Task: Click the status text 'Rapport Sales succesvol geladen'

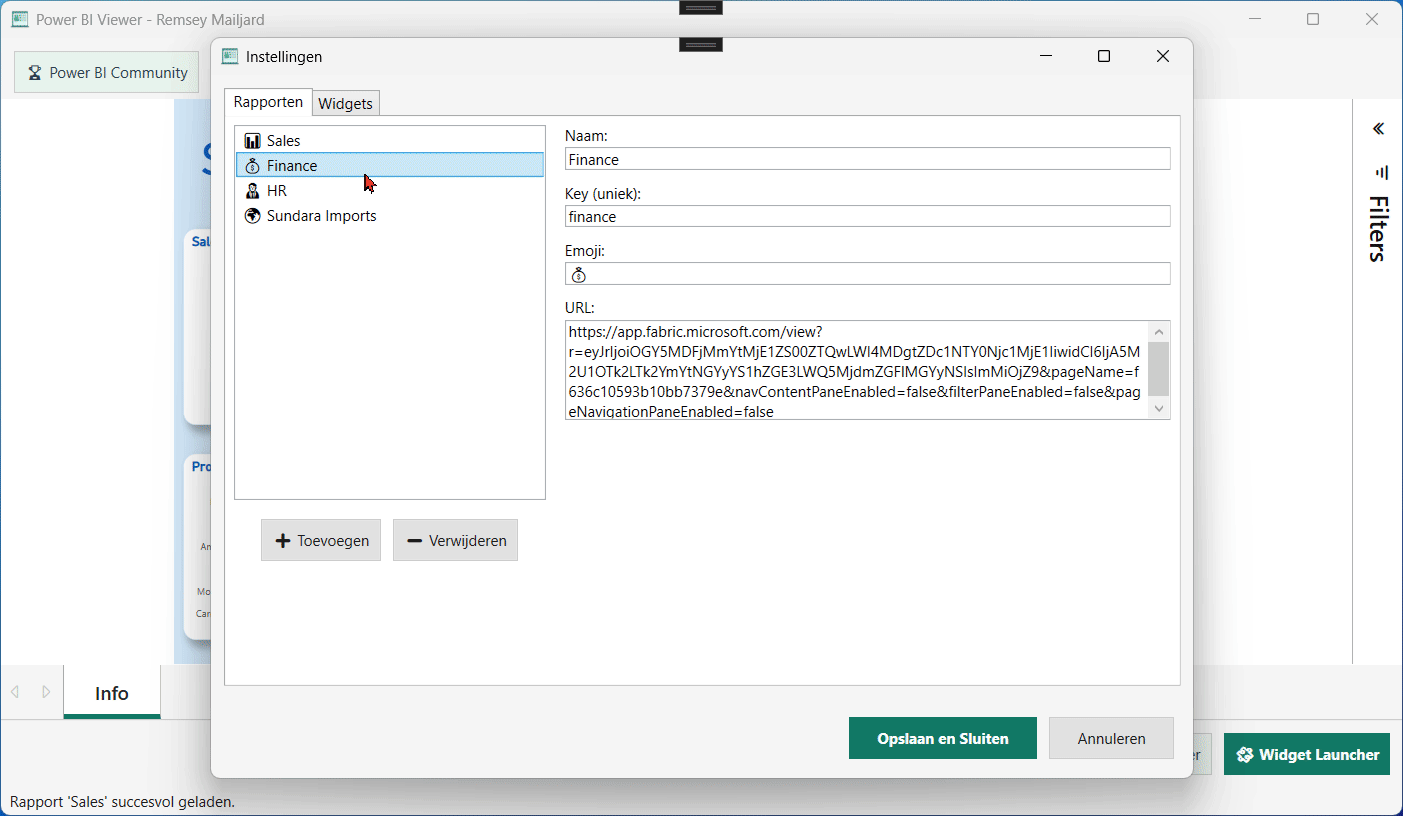Action: 122,801
